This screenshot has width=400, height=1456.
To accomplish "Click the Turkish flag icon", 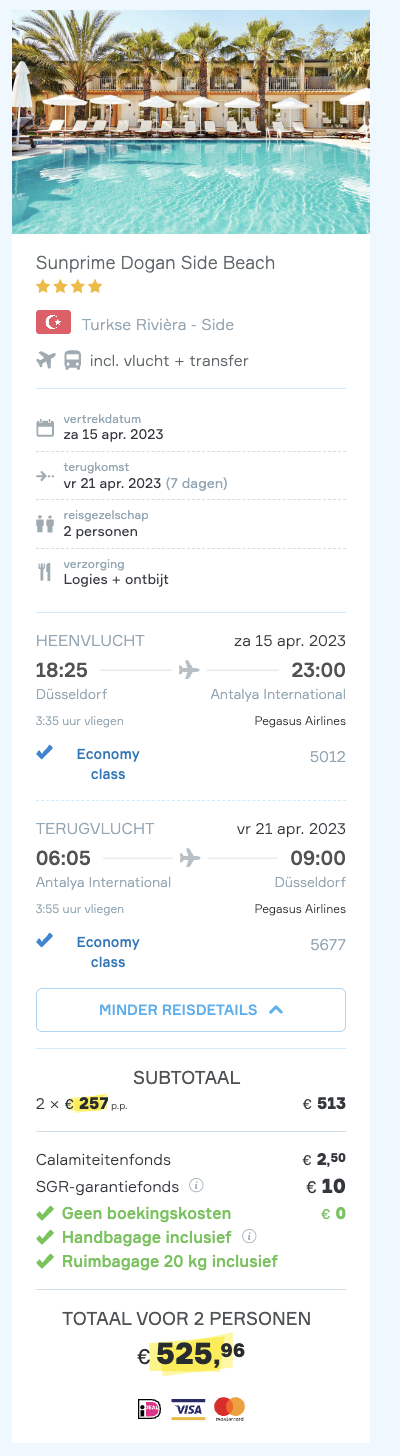I will (x=53, y=323).
